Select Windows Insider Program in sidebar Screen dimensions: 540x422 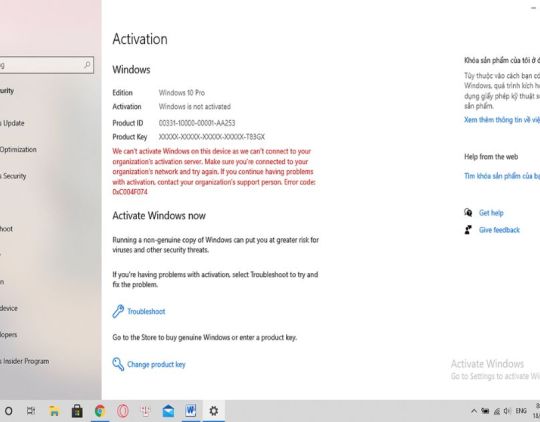pyautogui.click(x=24, y=361)
